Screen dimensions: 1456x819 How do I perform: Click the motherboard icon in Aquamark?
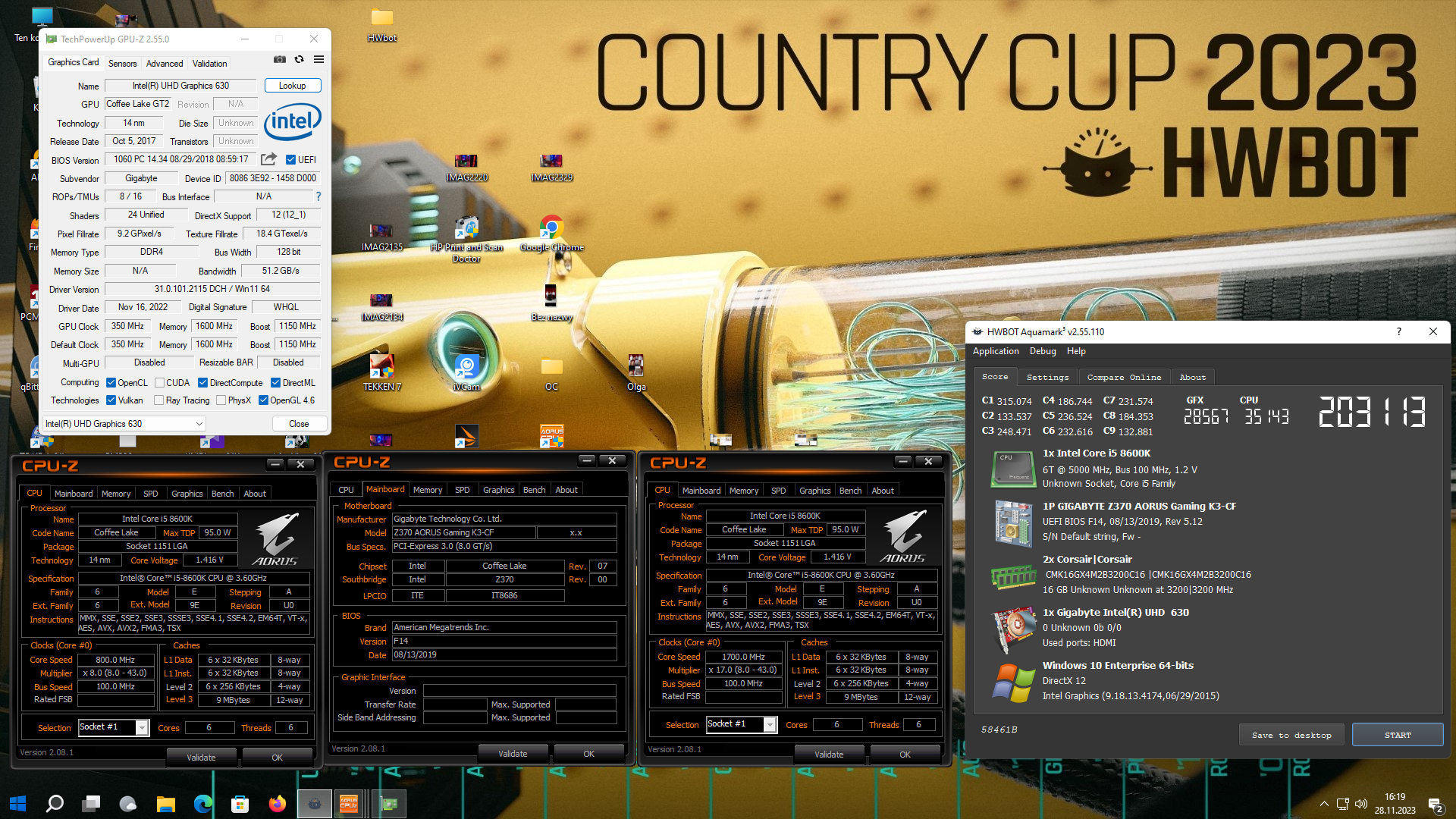point(1013,523)
